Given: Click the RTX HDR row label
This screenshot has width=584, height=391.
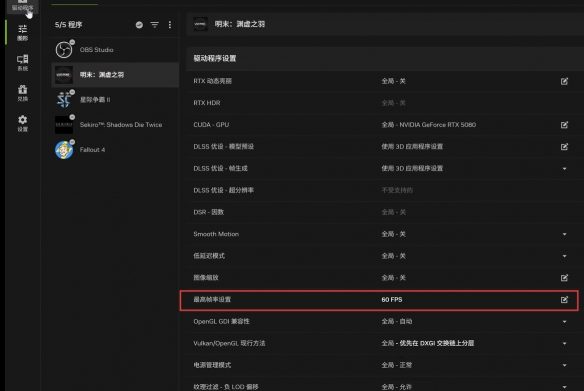Looking at the screenshot, I should tap(207, 103).
